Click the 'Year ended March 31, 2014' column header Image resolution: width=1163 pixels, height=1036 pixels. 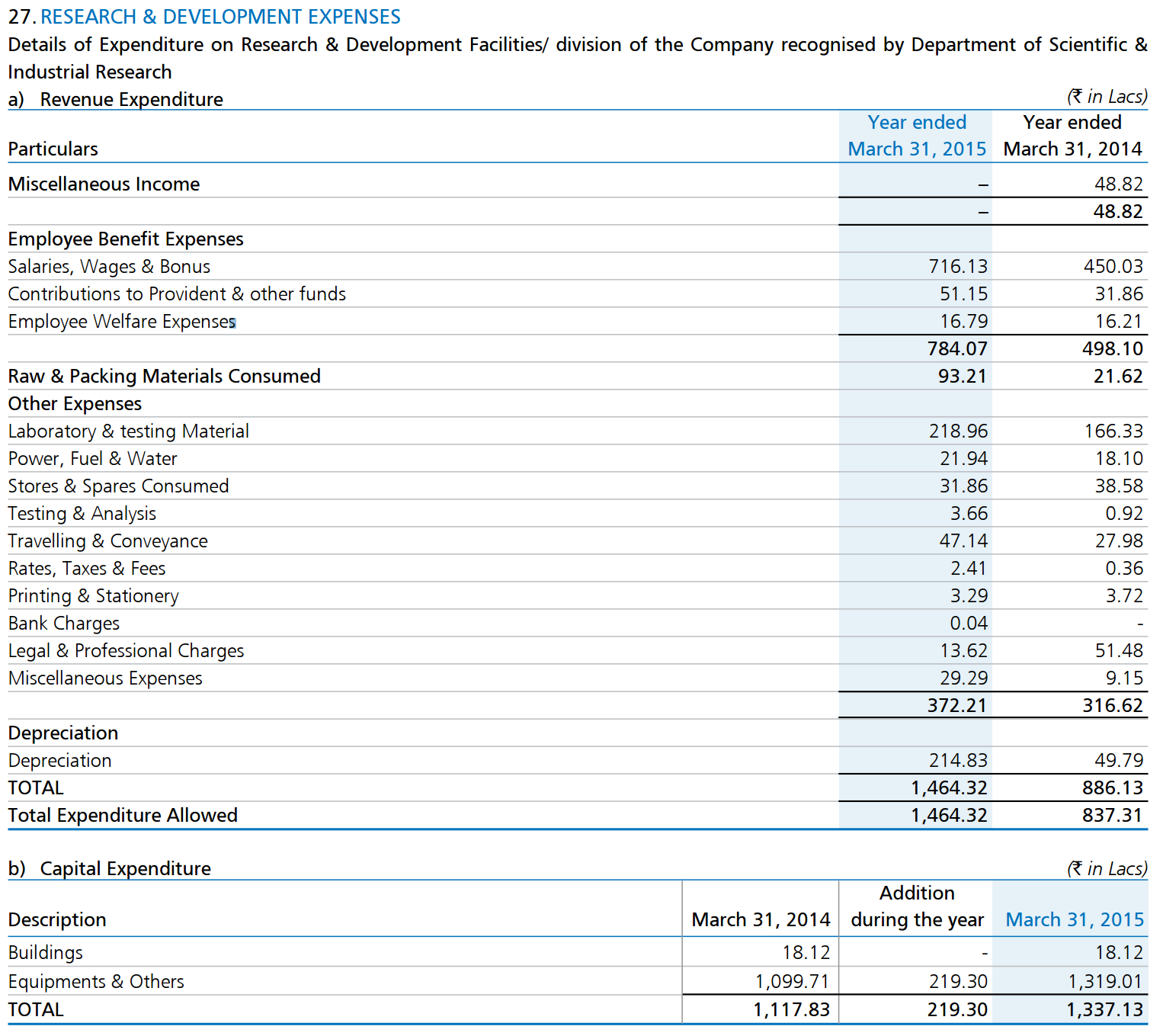coord(1072,136)
